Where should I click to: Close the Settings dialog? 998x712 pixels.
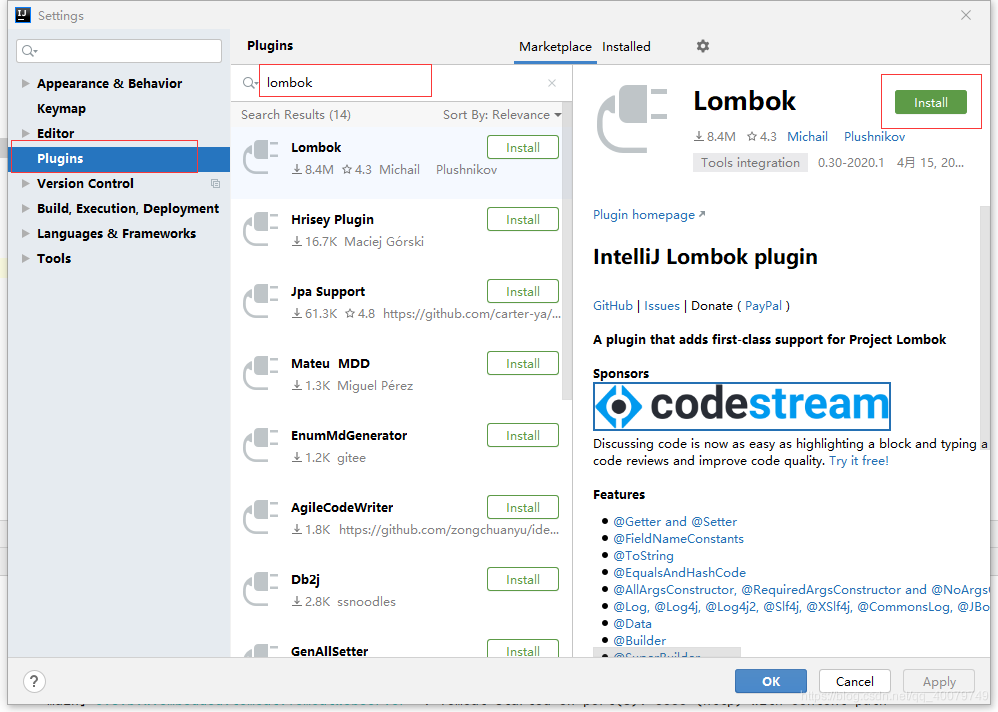[x=966, y=15]
